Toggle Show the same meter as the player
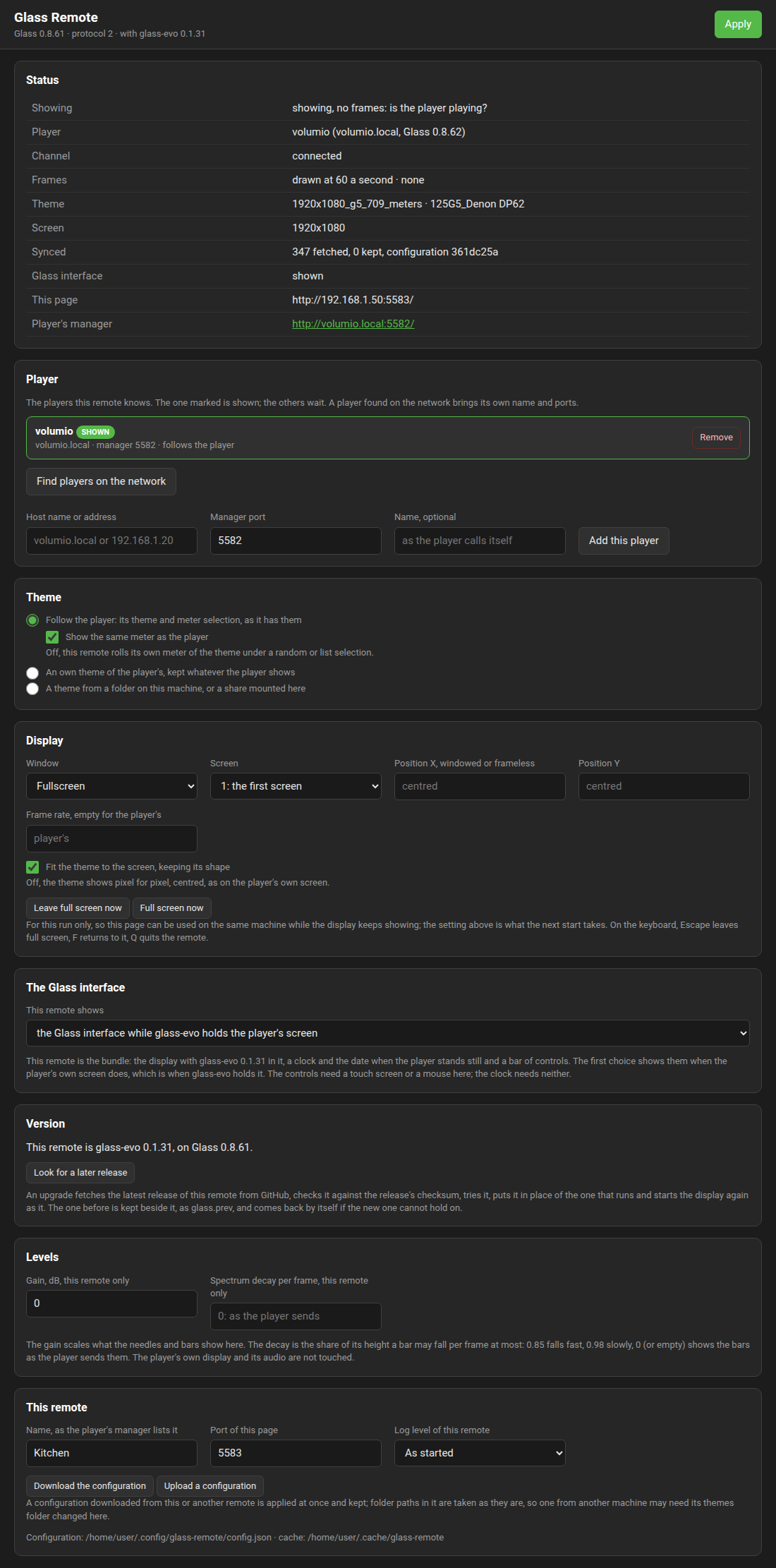776x1568 pixels. click(52, 637)
